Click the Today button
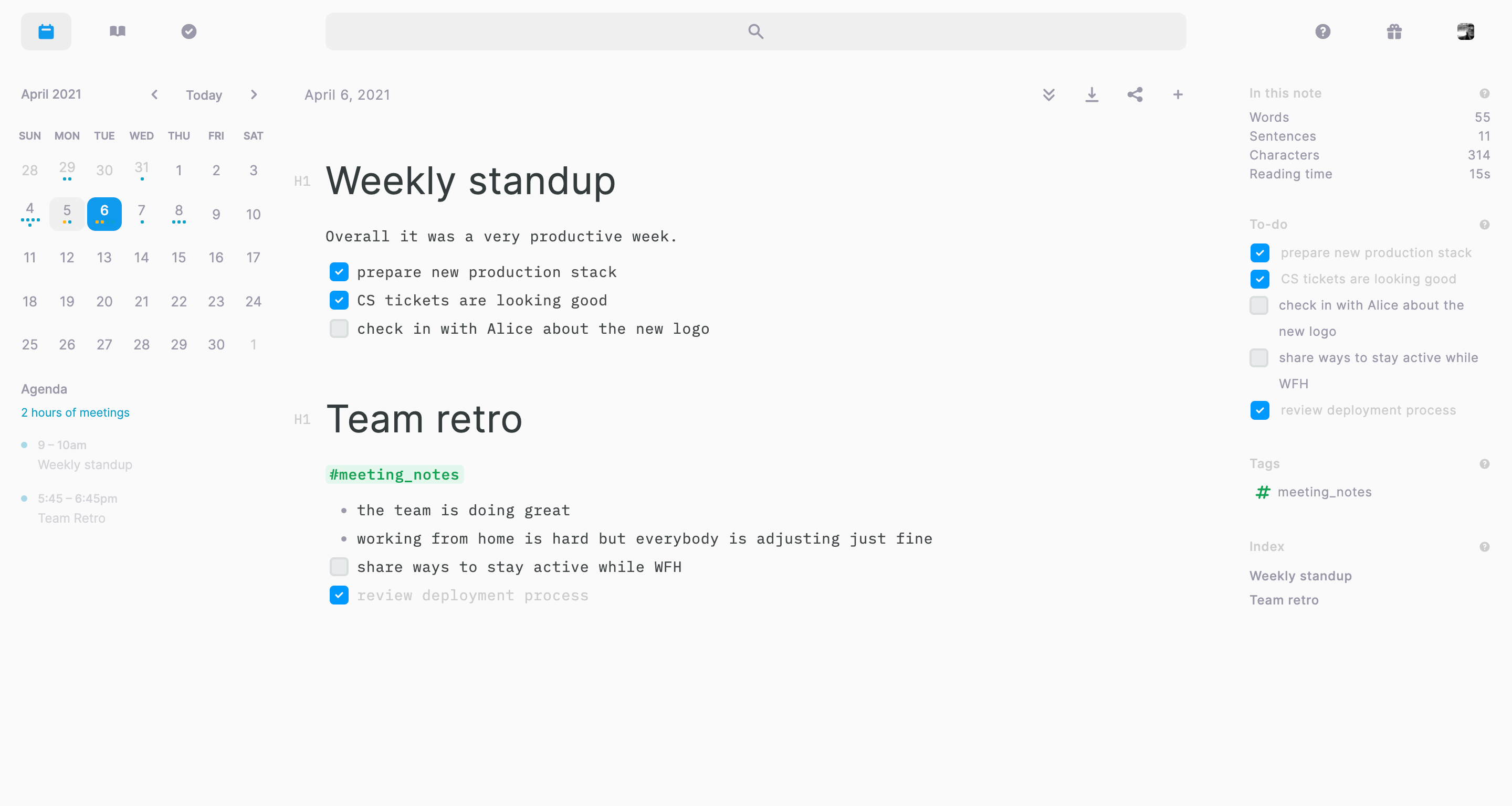The image size is (1512, 806). coord(204,95)
